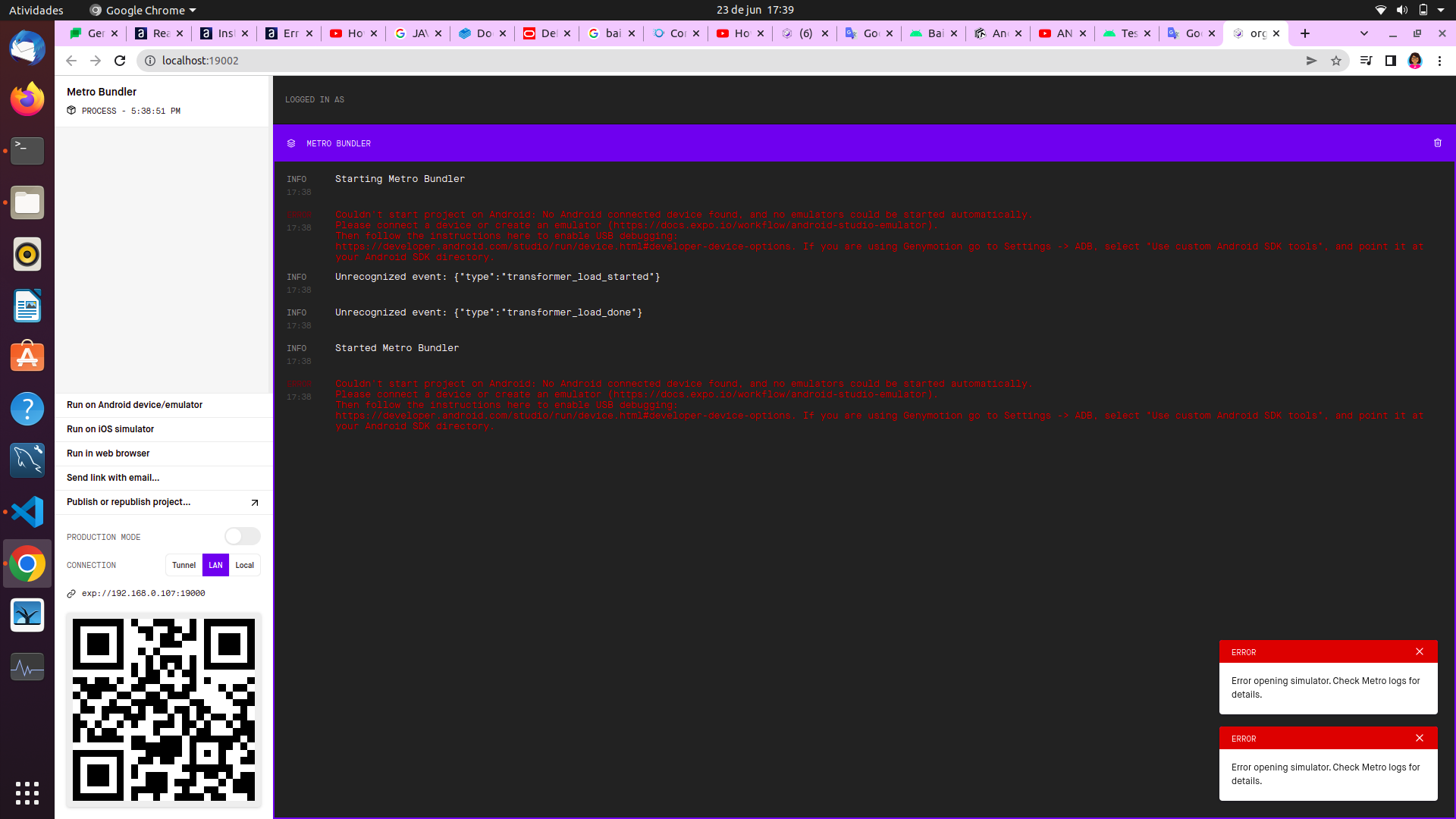Click 'LOGGED IN AS' header text
Viewport: 1456px width, 819px height.
[315, 99]
